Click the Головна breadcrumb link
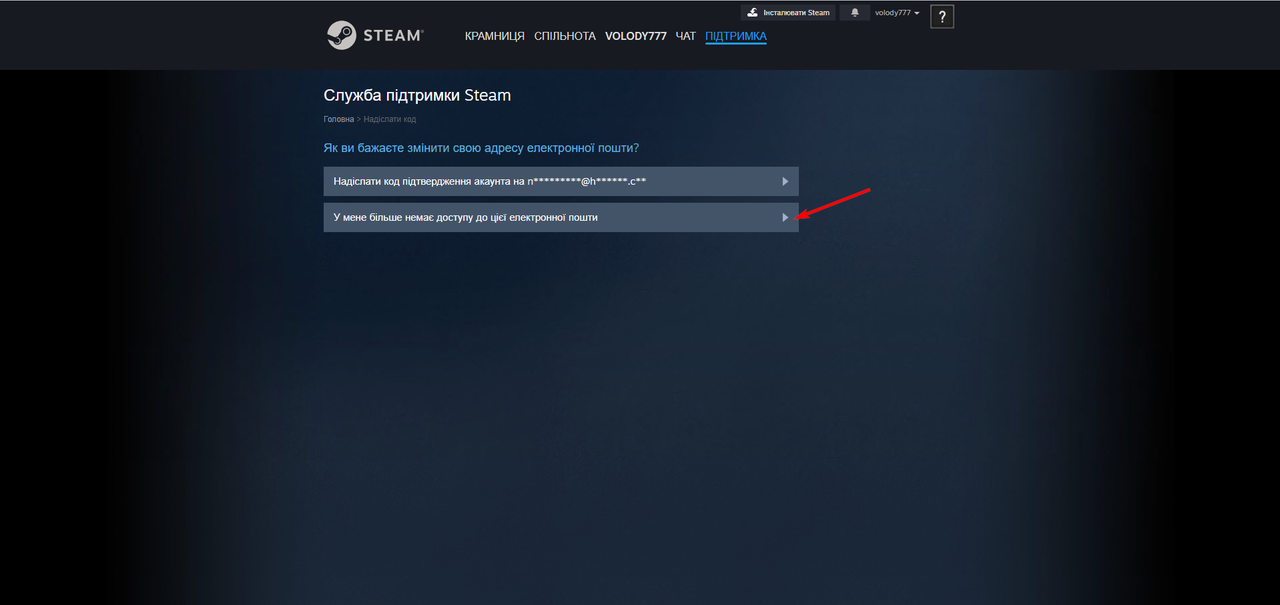Viewport: 1280px width, 605px height. click(x=339, y=119)
